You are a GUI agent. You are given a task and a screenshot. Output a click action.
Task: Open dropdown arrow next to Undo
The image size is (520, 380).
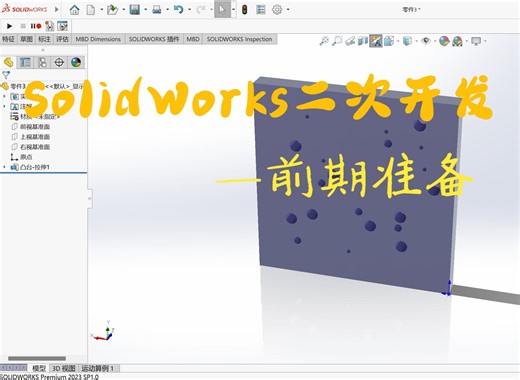coord(190,10)
